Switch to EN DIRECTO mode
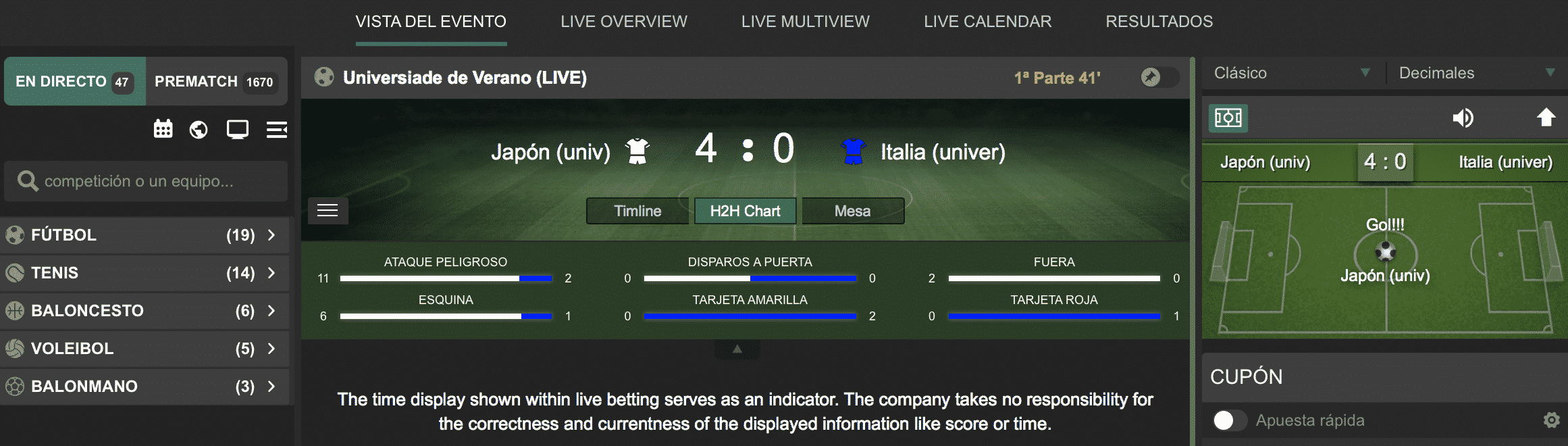 coord(75,81)
